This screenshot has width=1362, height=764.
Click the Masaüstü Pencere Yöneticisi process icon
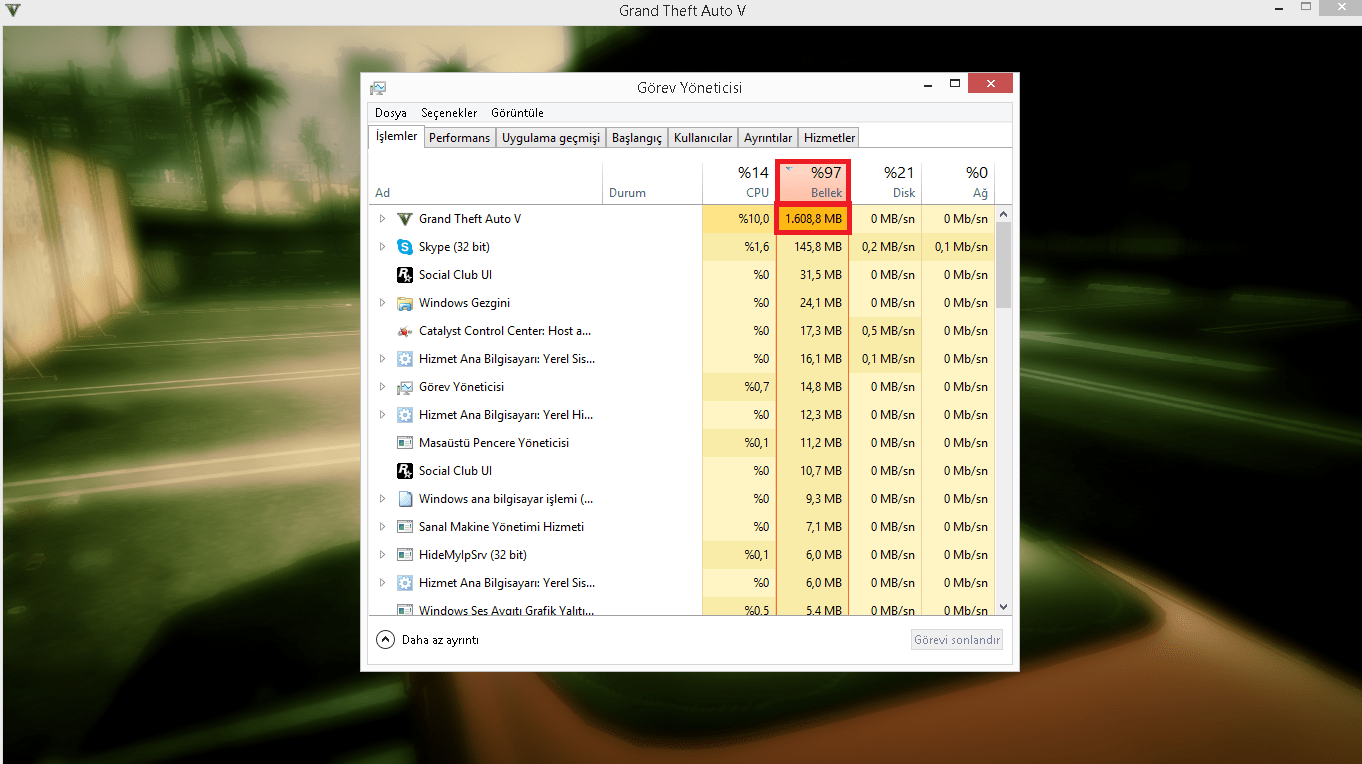coord(405,443)
